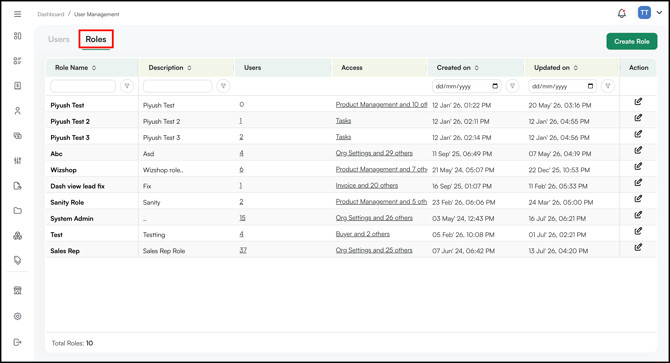Focus the Description filter input
This screenshot has height=363, width=670.
(177, 86)
